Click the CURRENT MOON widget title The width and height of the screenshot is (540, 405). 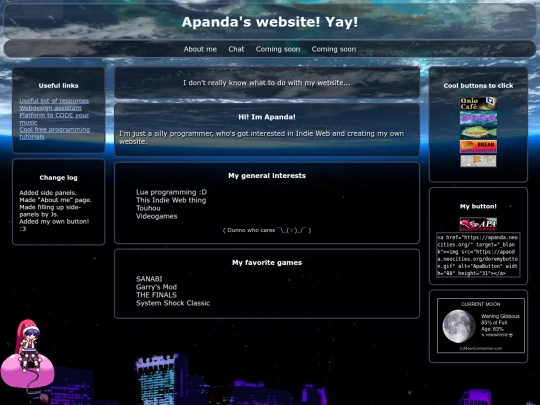pos(481,304)
